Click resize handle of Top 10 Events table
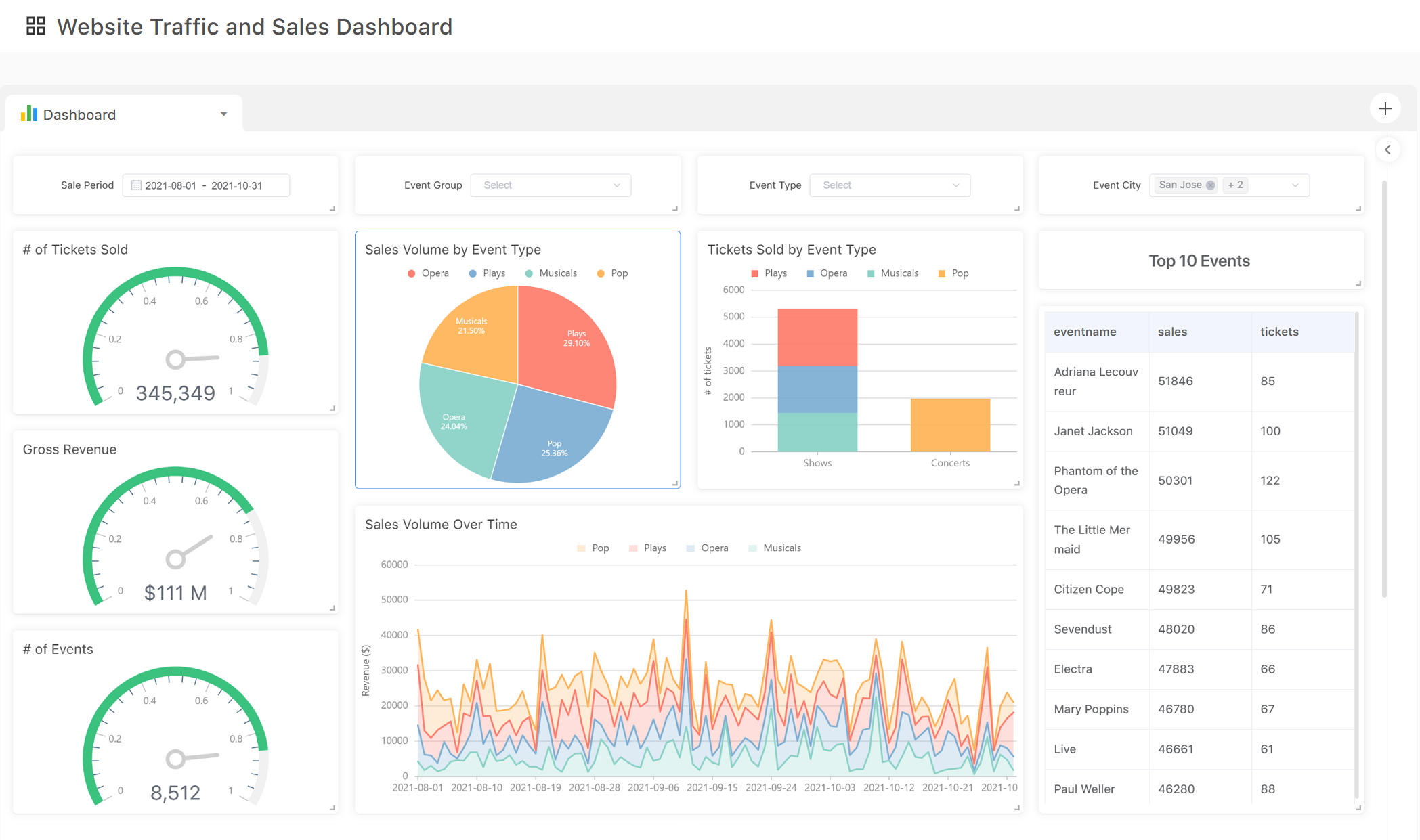 1358,808
